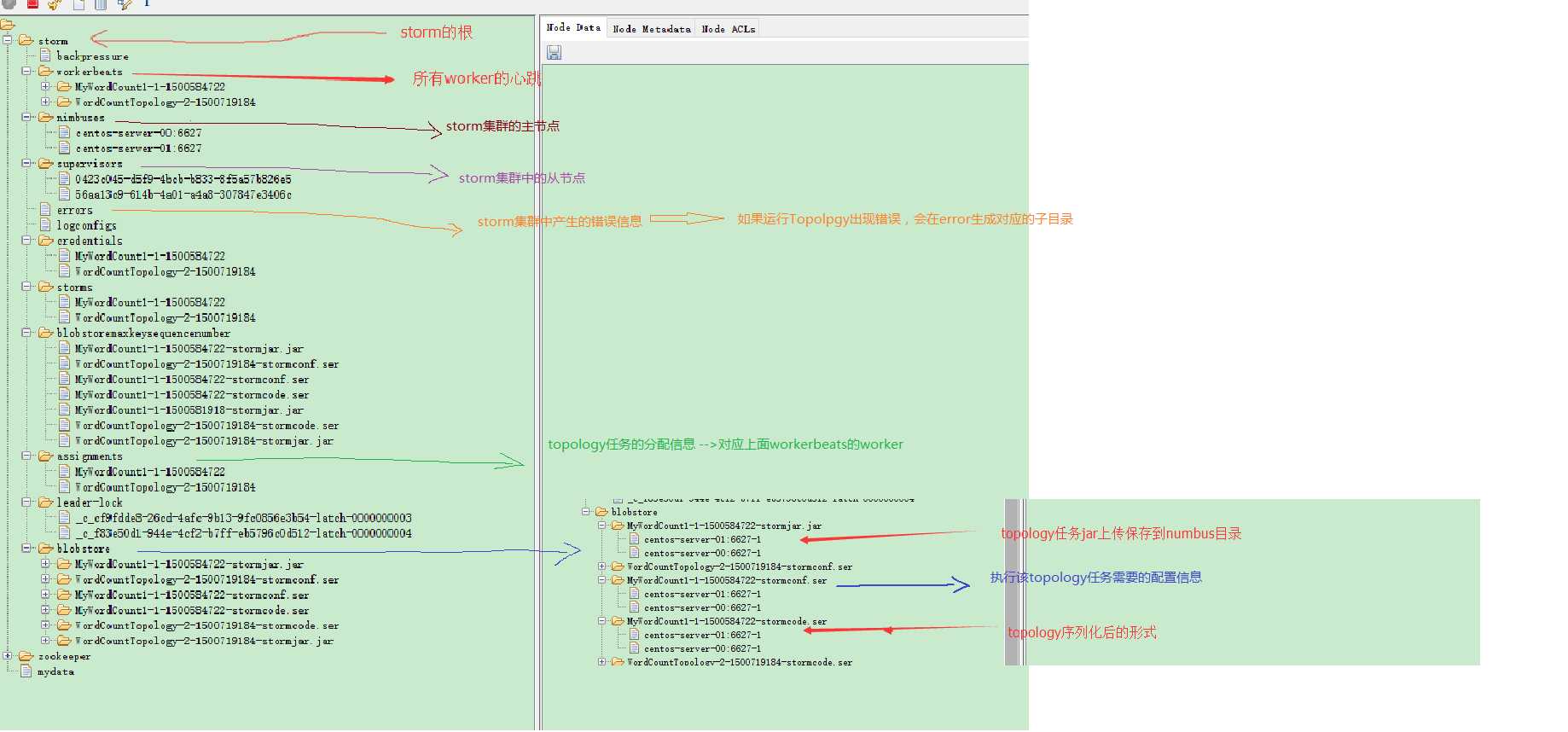This screenshot has height=732, width=1568.
Task: Select MyWordCount1-1-1500584722-stormconf.ser in right inset tree
Action: click(x=726, y=581)
